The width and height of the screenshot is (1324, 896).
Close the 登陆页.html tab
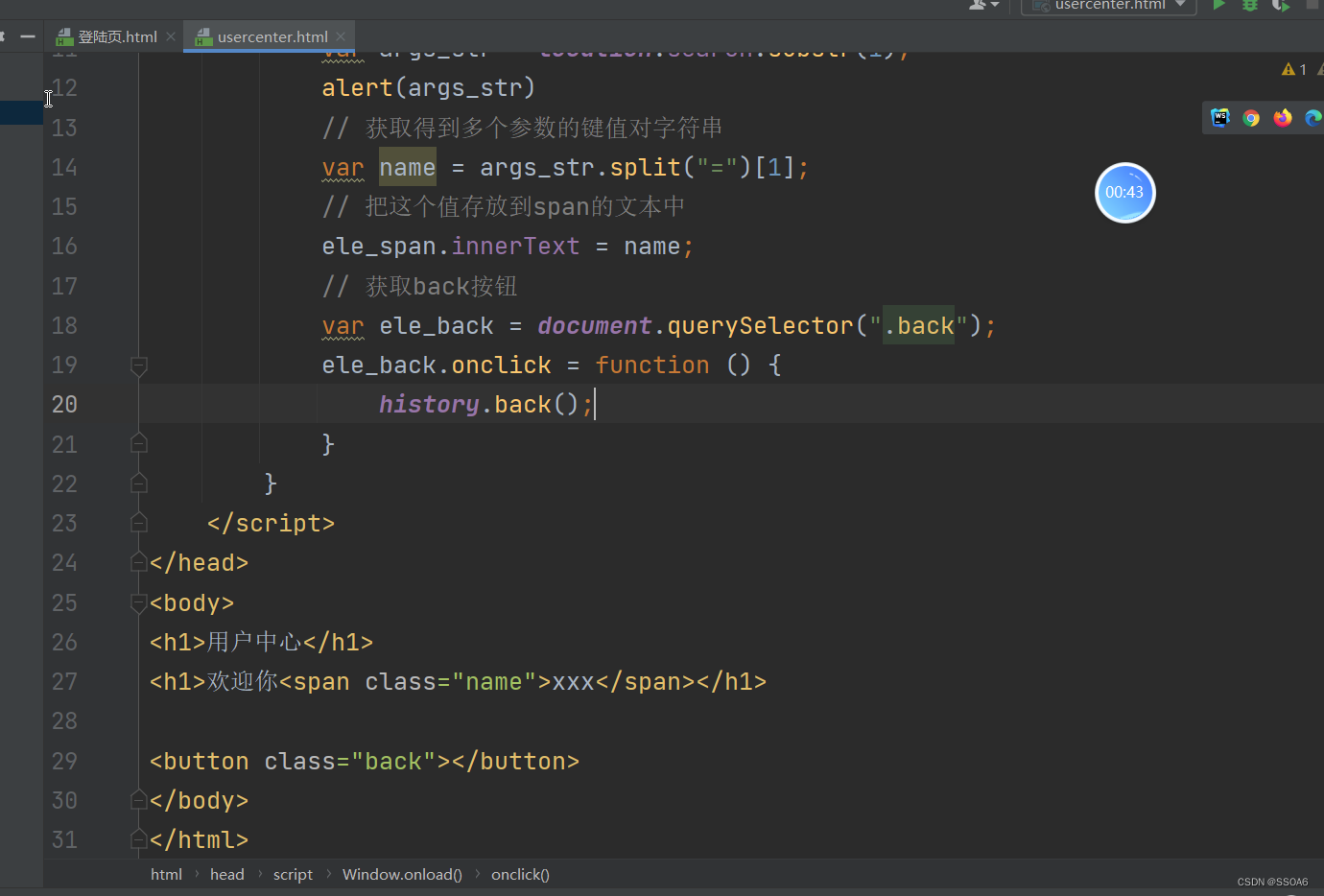[171, 36]
